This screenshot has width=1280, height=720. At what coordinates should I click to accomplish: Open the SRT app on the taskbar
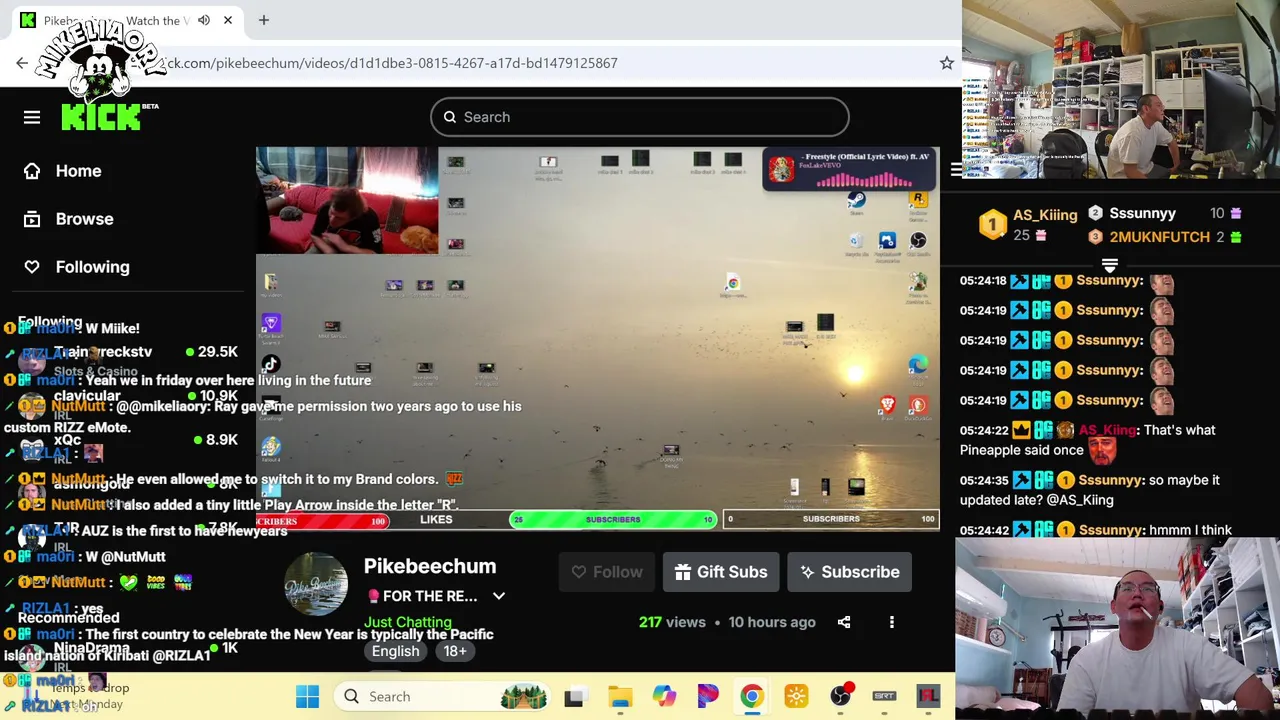(884, 696)
